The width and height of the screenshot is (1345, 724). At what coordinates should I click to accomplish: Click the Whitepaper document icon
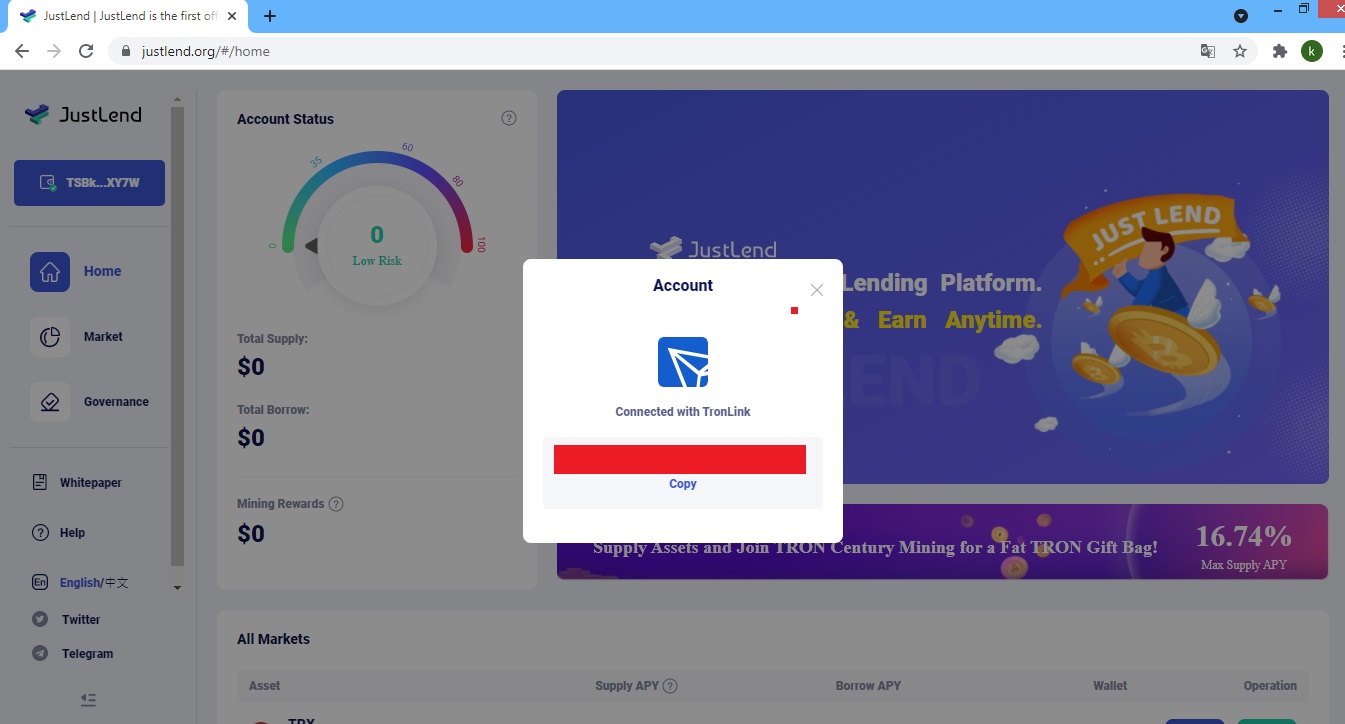40,482
